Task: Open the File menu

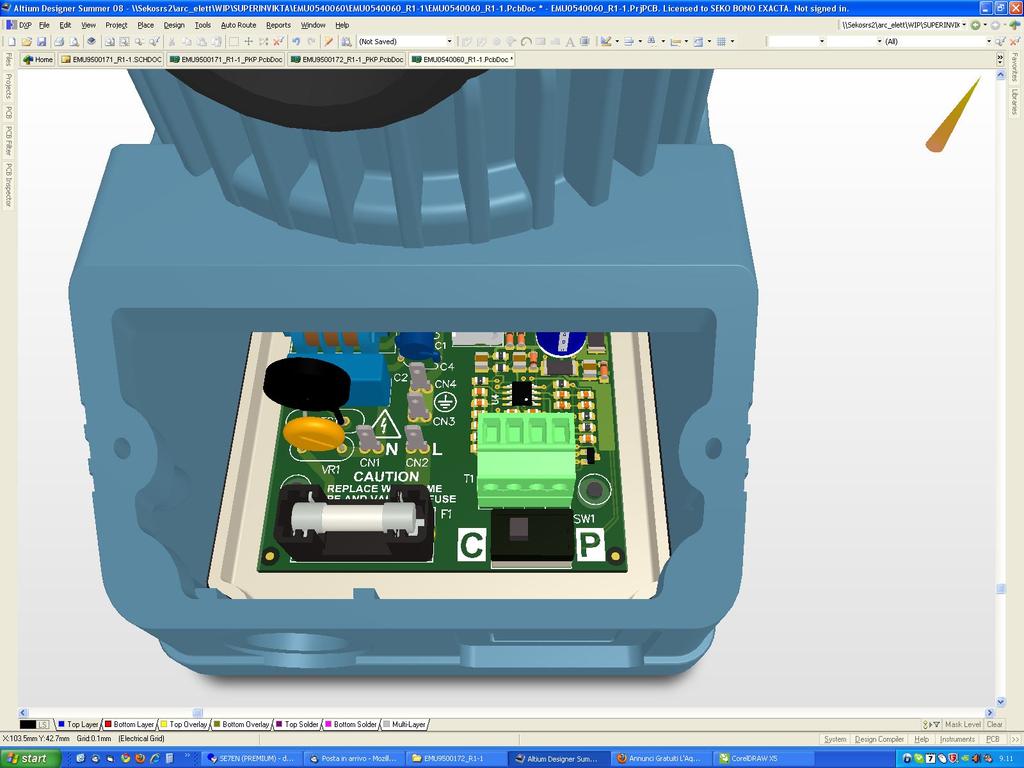Action: (x=44, y=25)
